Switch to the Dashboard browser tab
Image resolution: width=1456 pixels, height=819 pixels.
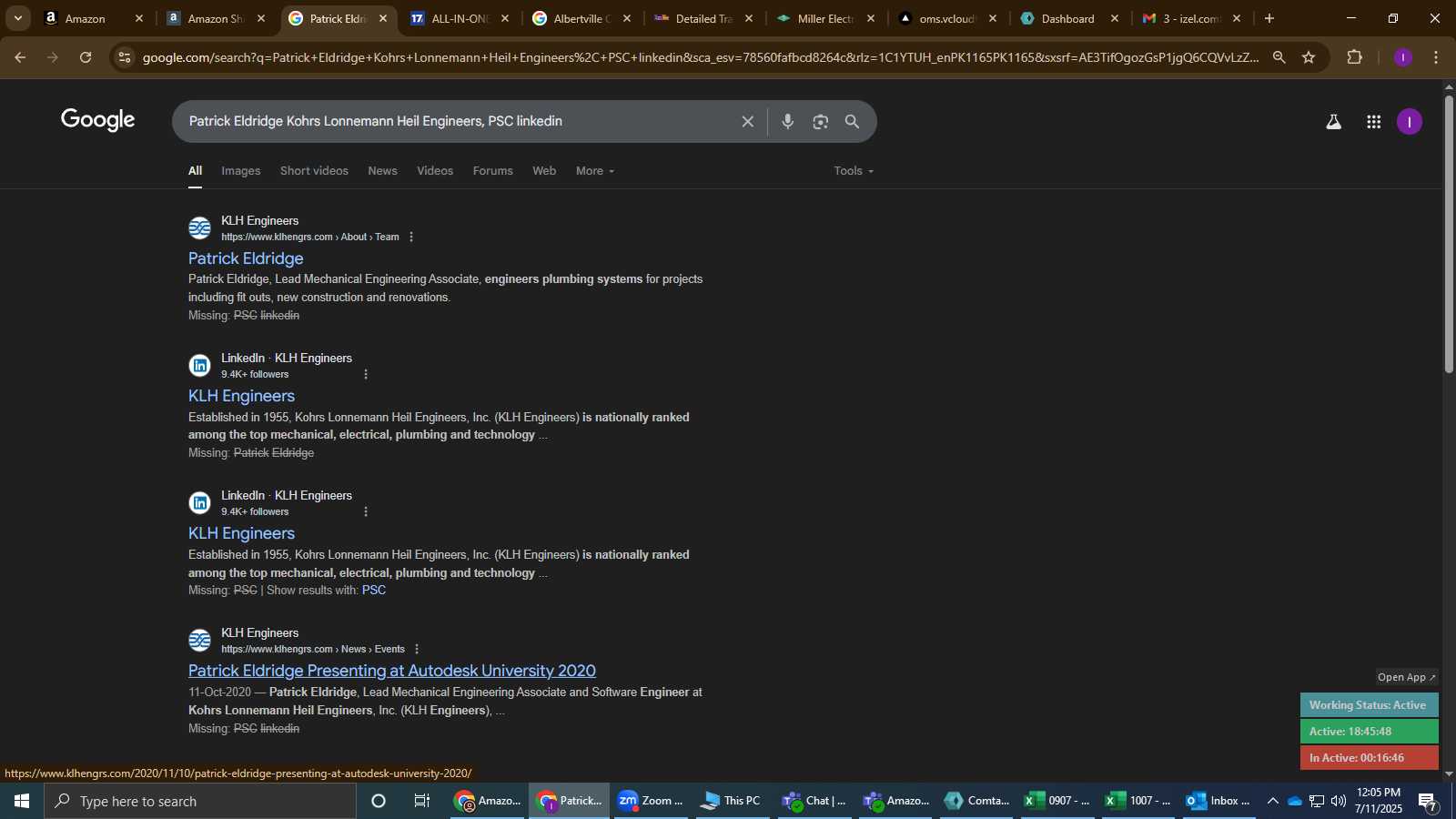pyautogui.click(x=1067, y=18)
